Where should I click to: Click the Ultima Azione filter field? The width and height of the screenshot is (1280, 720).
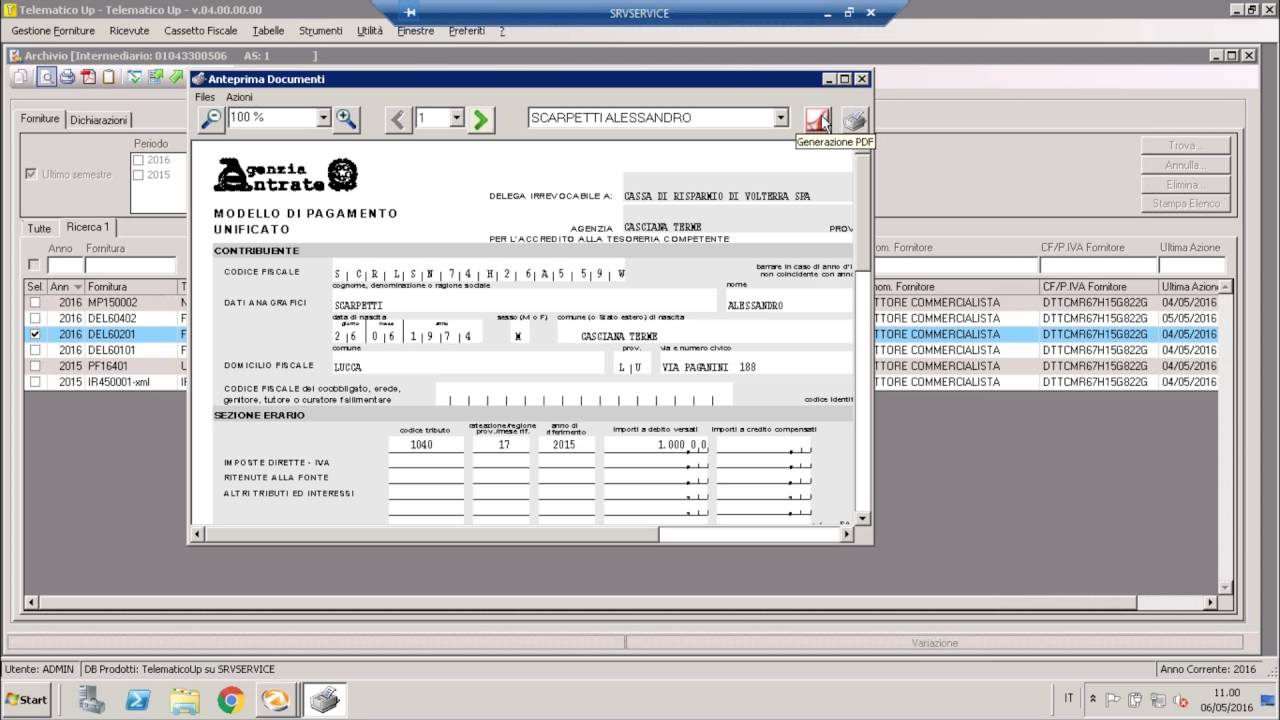(x=1192, y=266)
